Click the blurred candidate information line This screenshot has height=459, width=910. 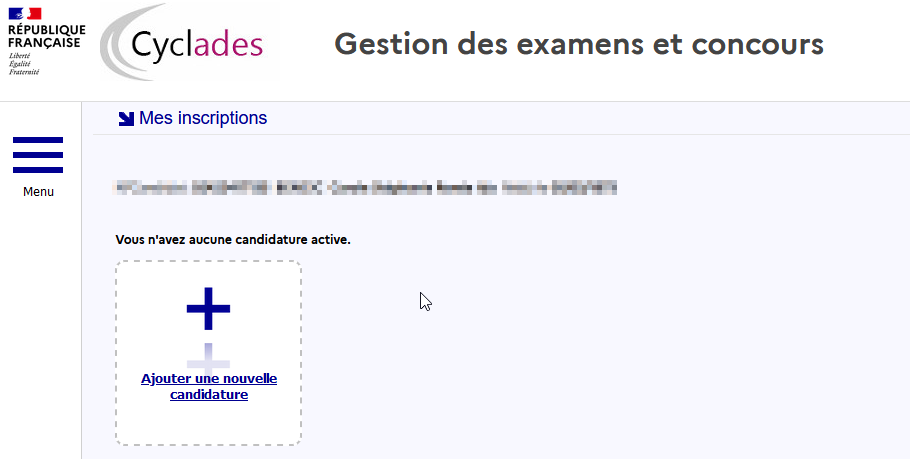pyautogui.click(x=366, y=188)
